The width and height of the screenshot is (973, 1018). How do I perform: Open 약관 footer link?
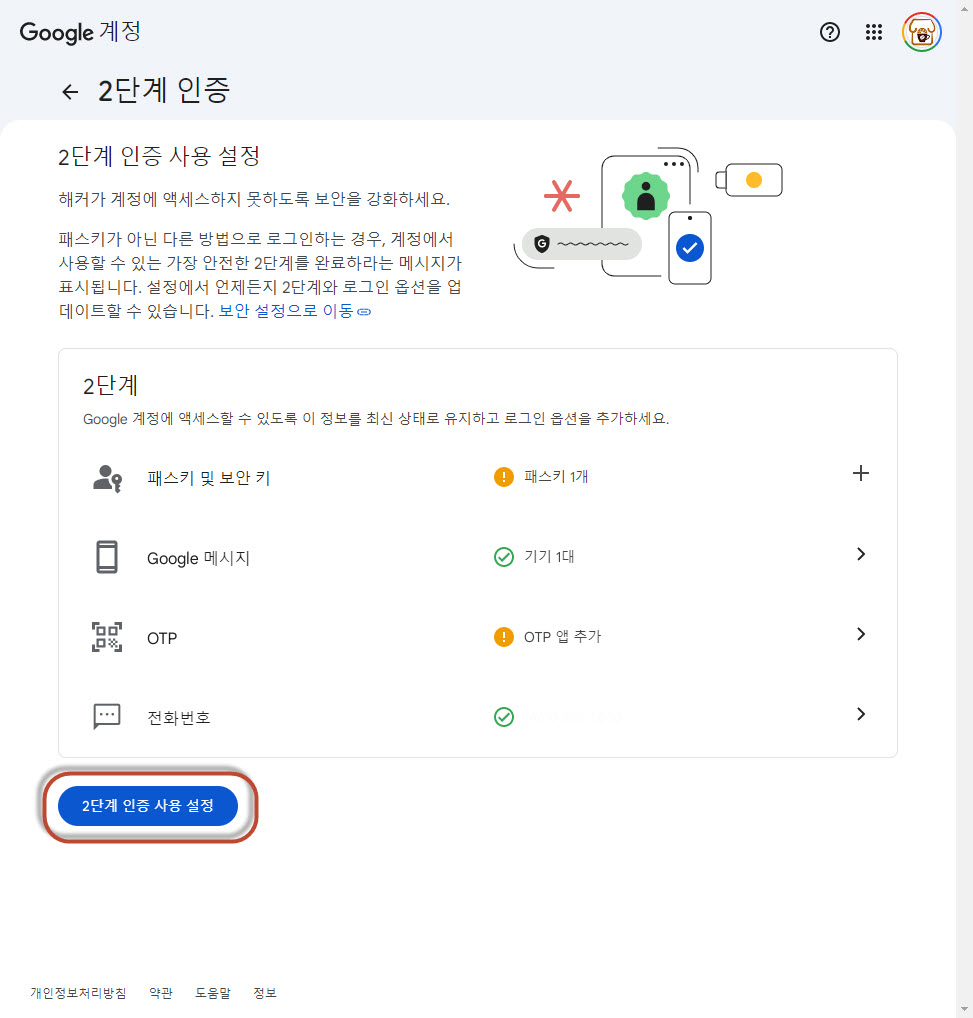click(160, 993)
